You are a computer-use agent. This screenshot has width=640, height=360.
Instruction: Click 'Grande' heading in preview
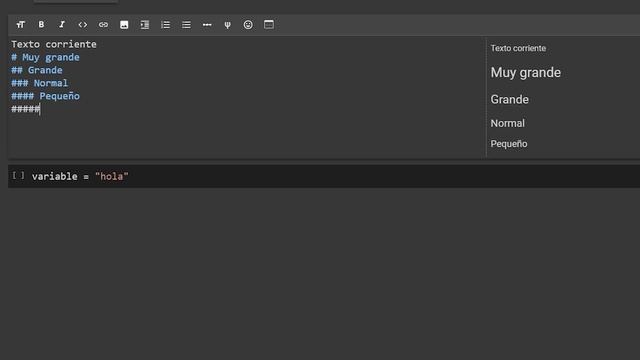(509, 100)
